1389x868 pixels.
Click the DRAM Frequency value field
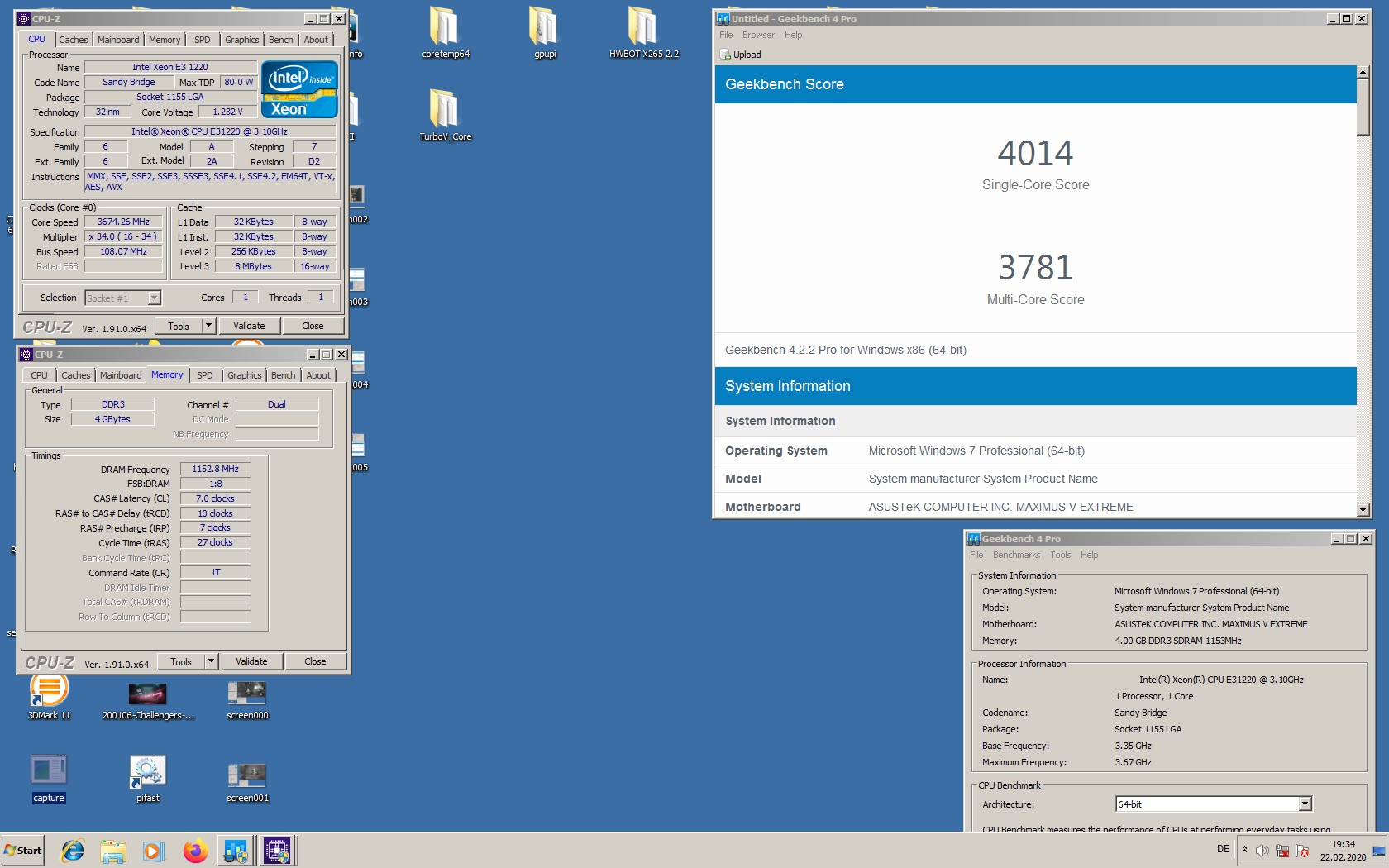pyautogui.click(x=215, y=469)
